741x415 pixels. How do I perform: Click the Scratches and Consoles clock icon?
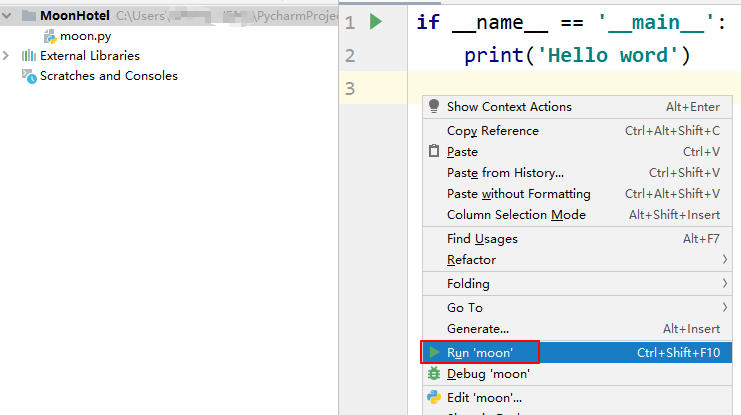[x=29, y=76]
